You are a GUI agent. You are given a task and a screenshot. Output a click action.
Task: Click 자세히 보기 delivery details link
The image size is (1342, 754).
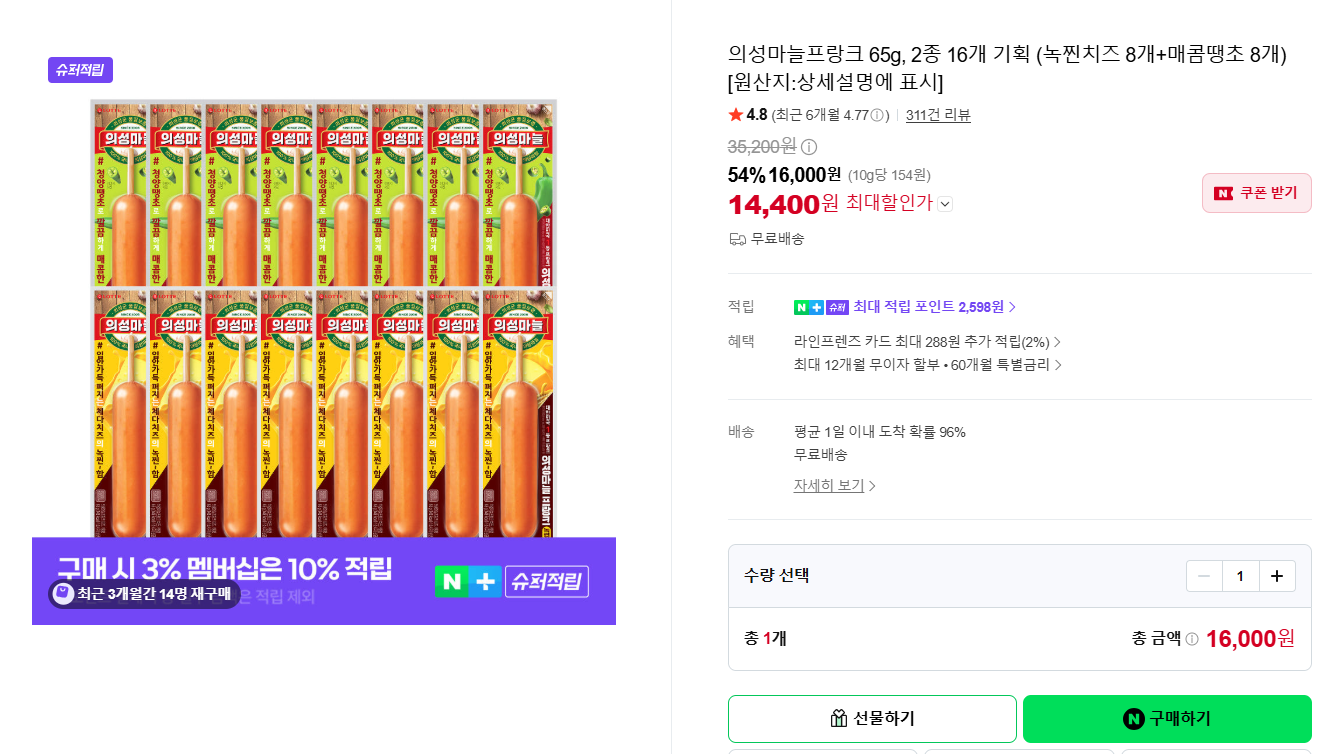coord(835,486)
